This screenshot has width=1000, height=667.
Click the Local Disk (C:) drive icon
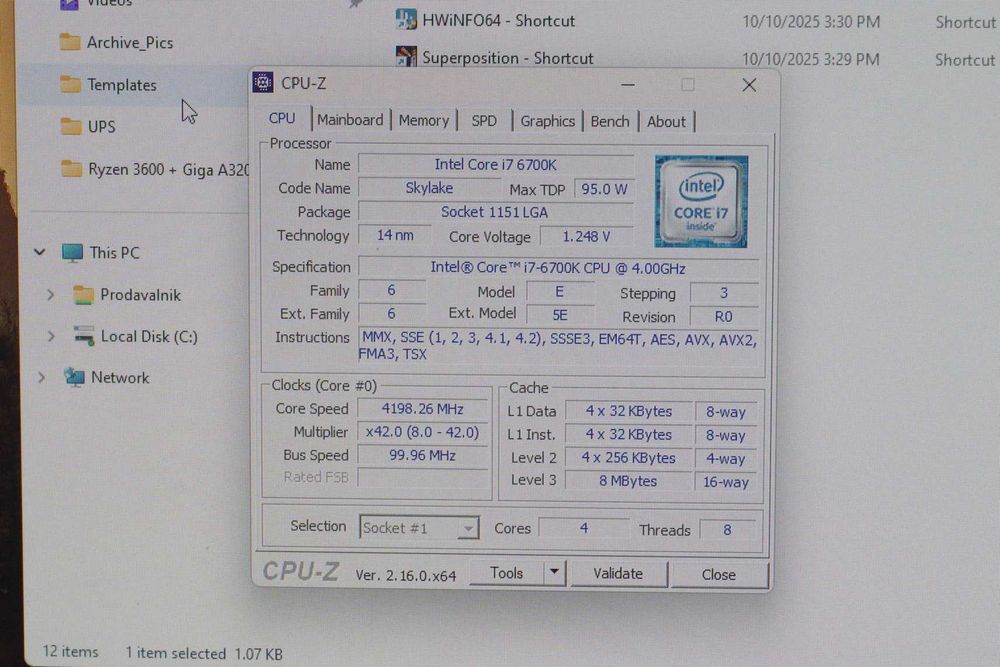[84, 336]
